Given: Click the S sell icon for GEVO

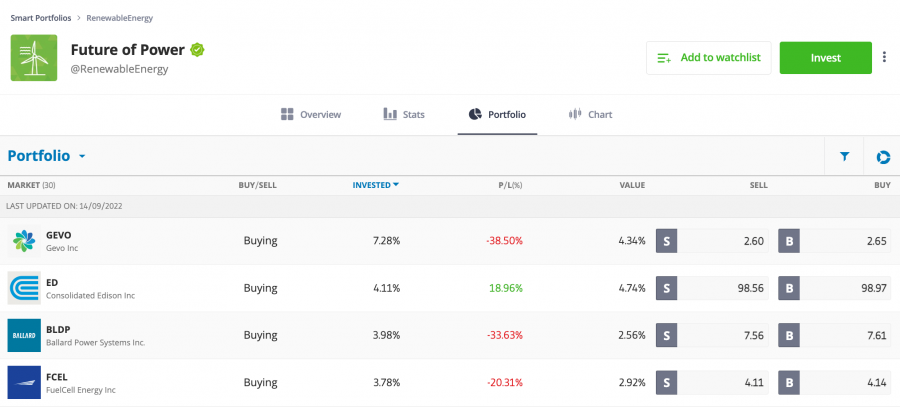Looking at the screenshot, I should (666, 241).
